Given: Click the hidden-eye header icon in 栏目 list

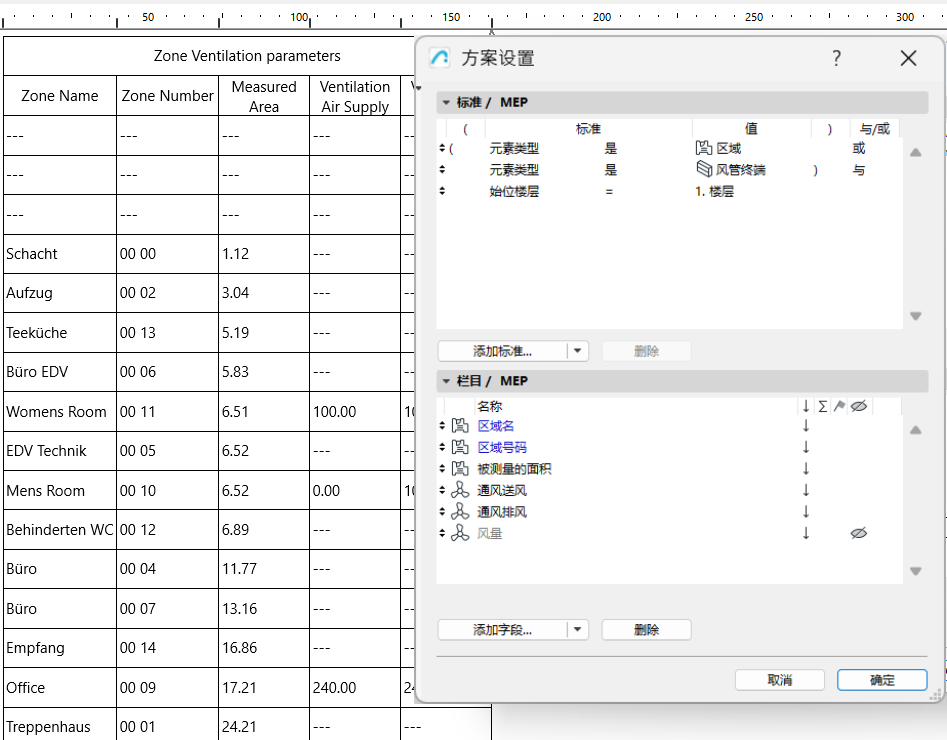Looking at the screenshot, I should coord(859,406).
